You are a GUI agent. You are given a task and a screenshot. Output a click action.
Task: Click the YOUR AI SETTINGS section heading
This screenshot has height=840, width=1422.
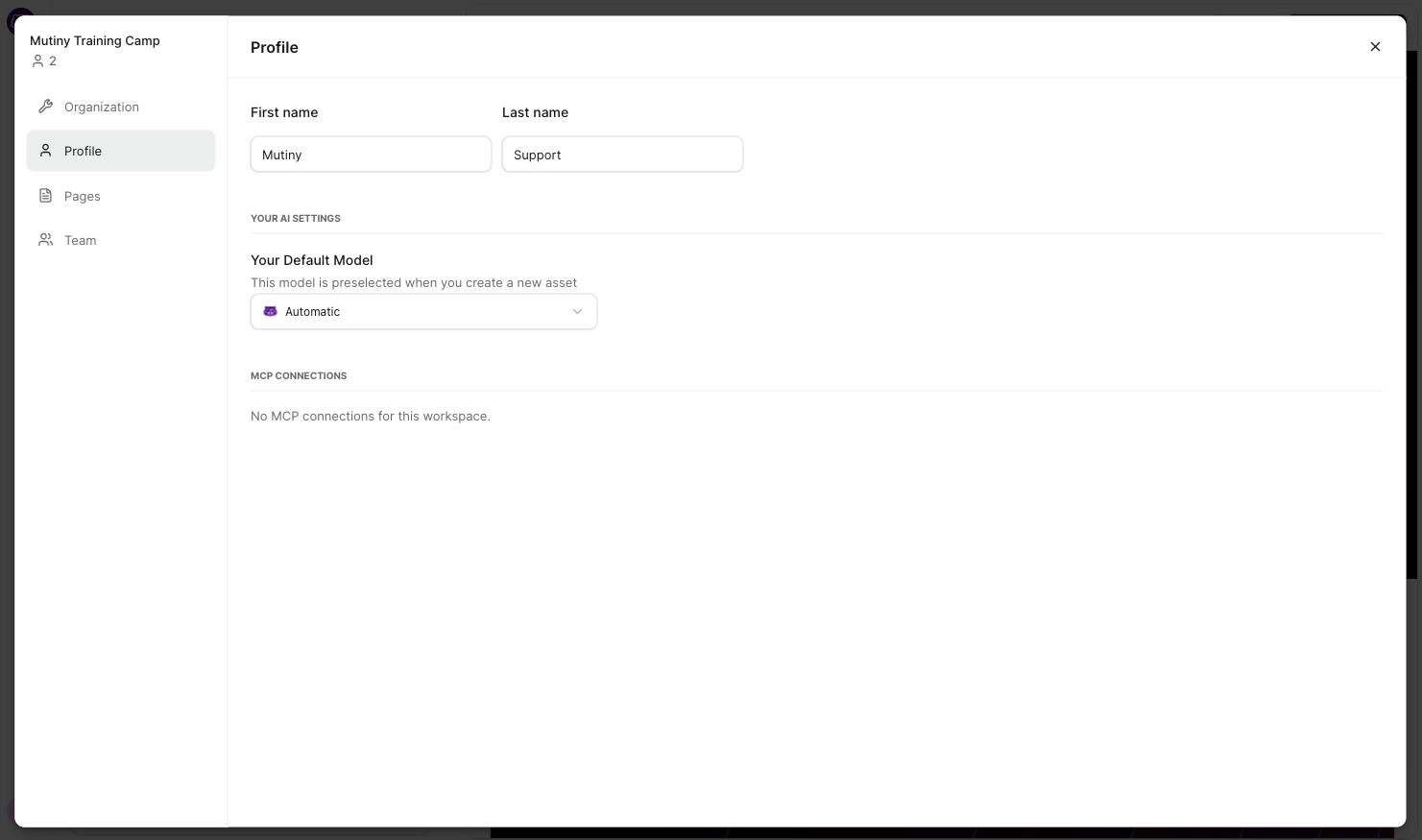tap(296, 219)
